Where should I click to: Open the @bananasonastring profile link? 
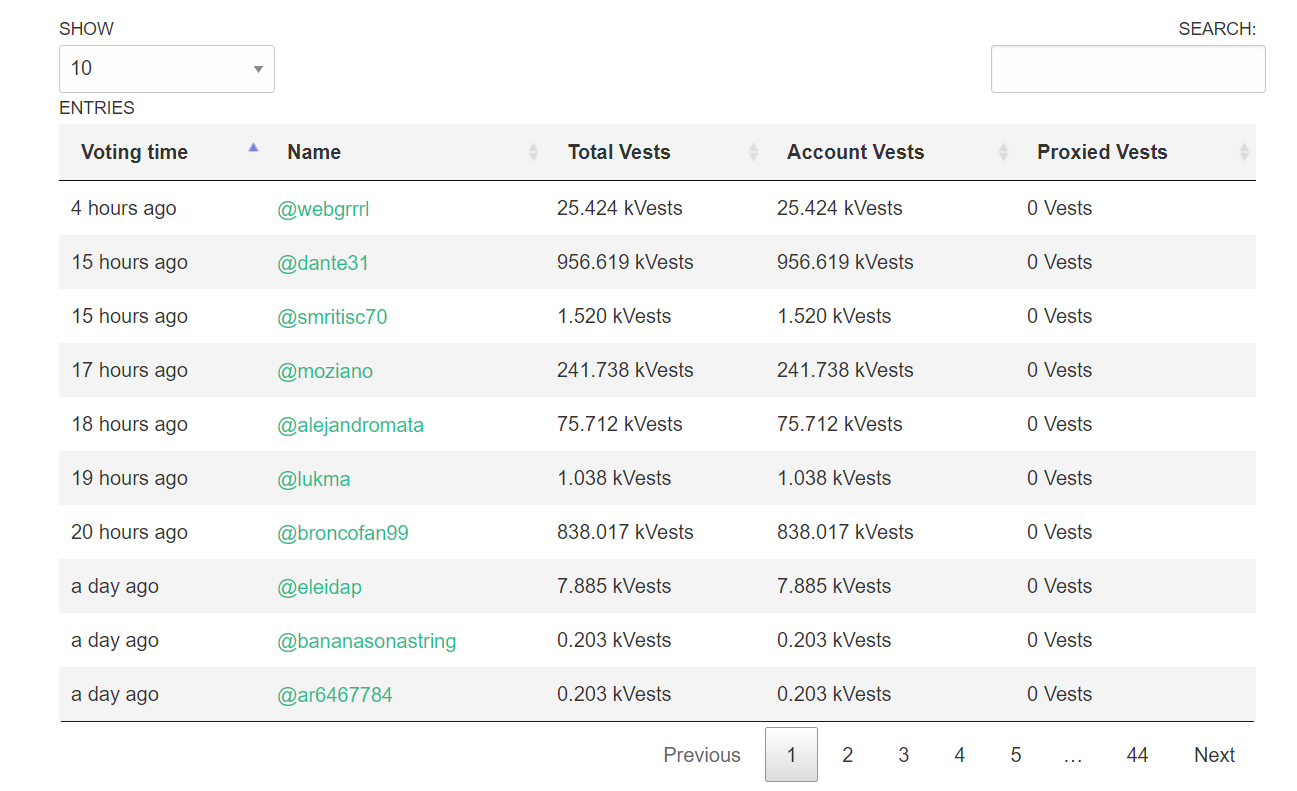[x=366, y=641]
